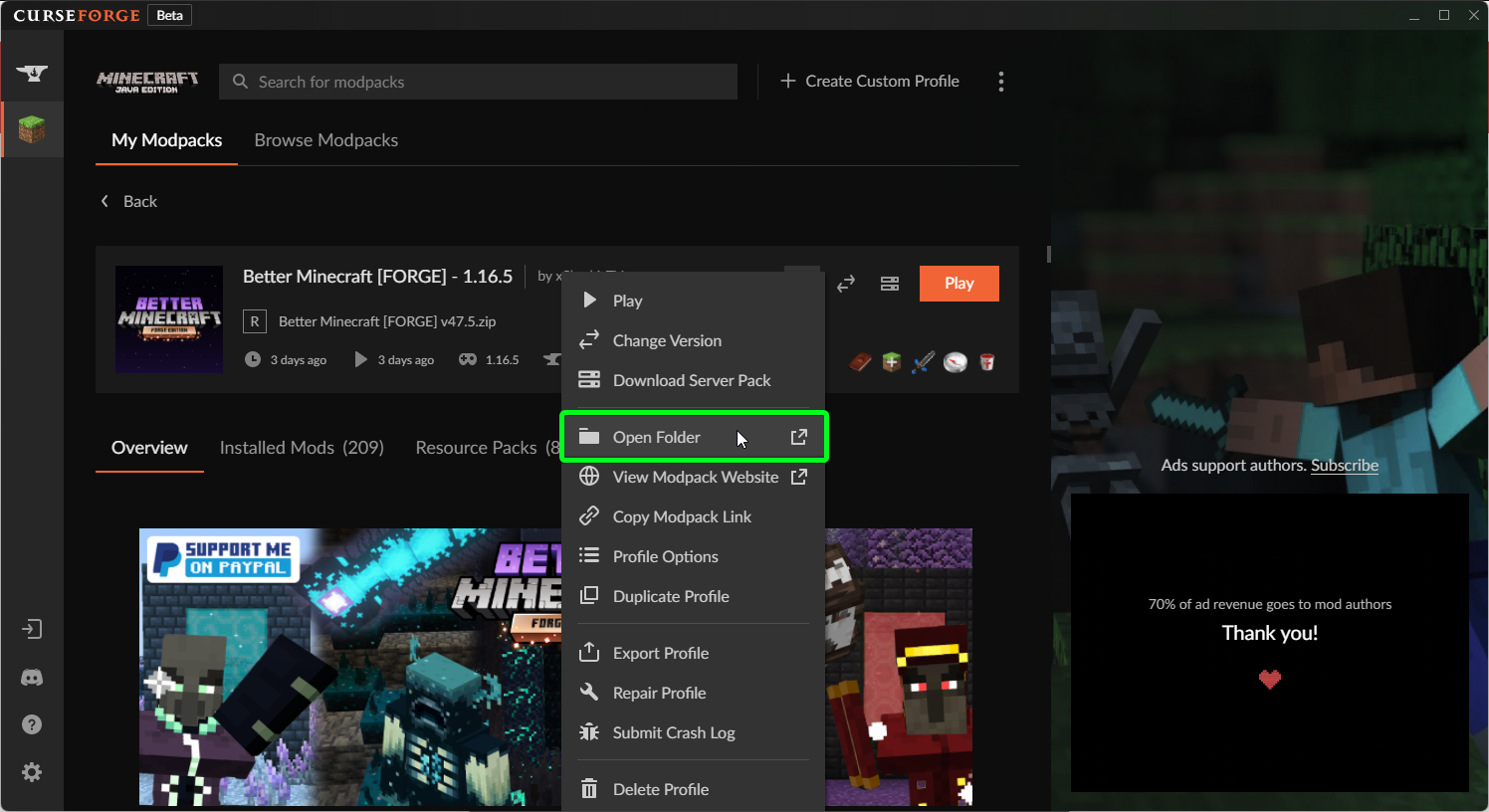Select Change Version in the context menu
This screenshot has width=1489, height=812.
point(694,340)
